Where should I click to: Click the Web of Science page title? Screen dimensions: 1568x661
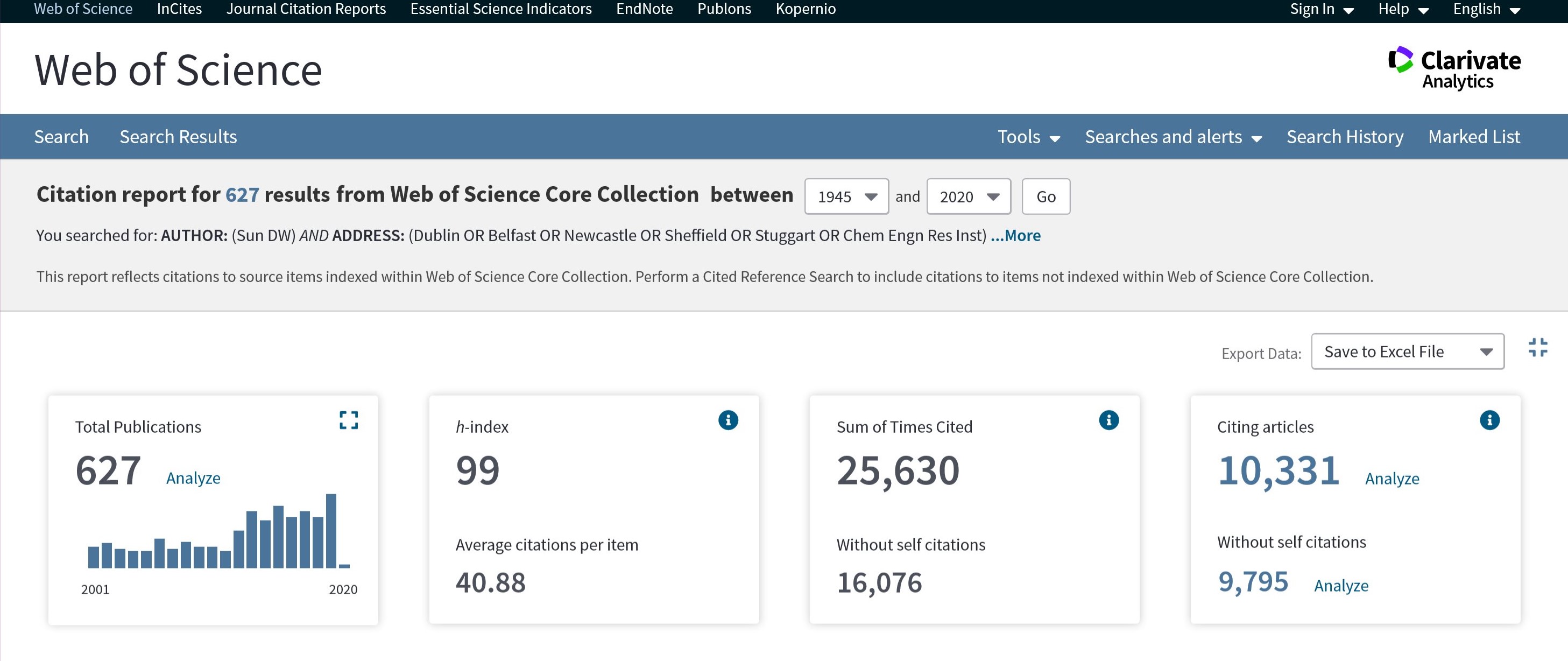(178, 70)
